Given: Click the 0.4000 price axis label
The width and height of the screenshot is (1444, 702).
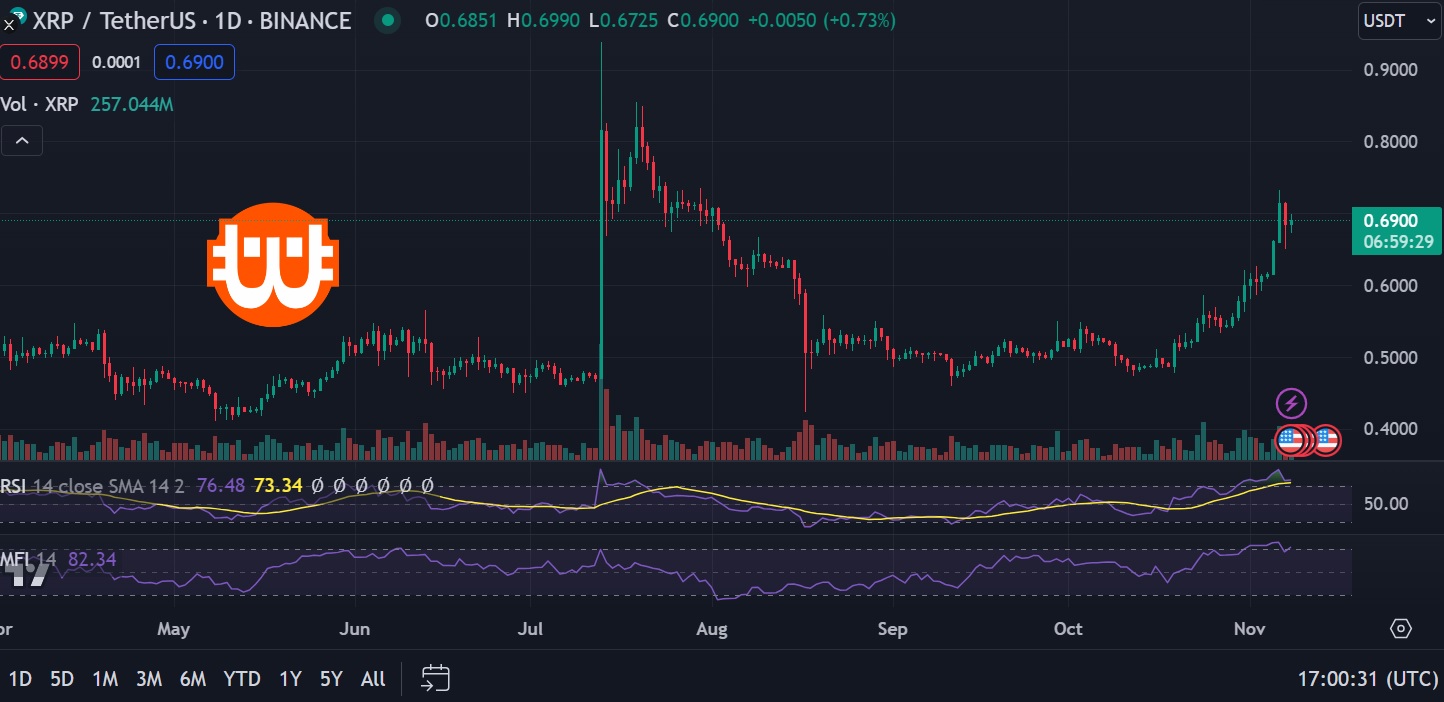Looking at the screenshot, I should (x=1391, y=430).
